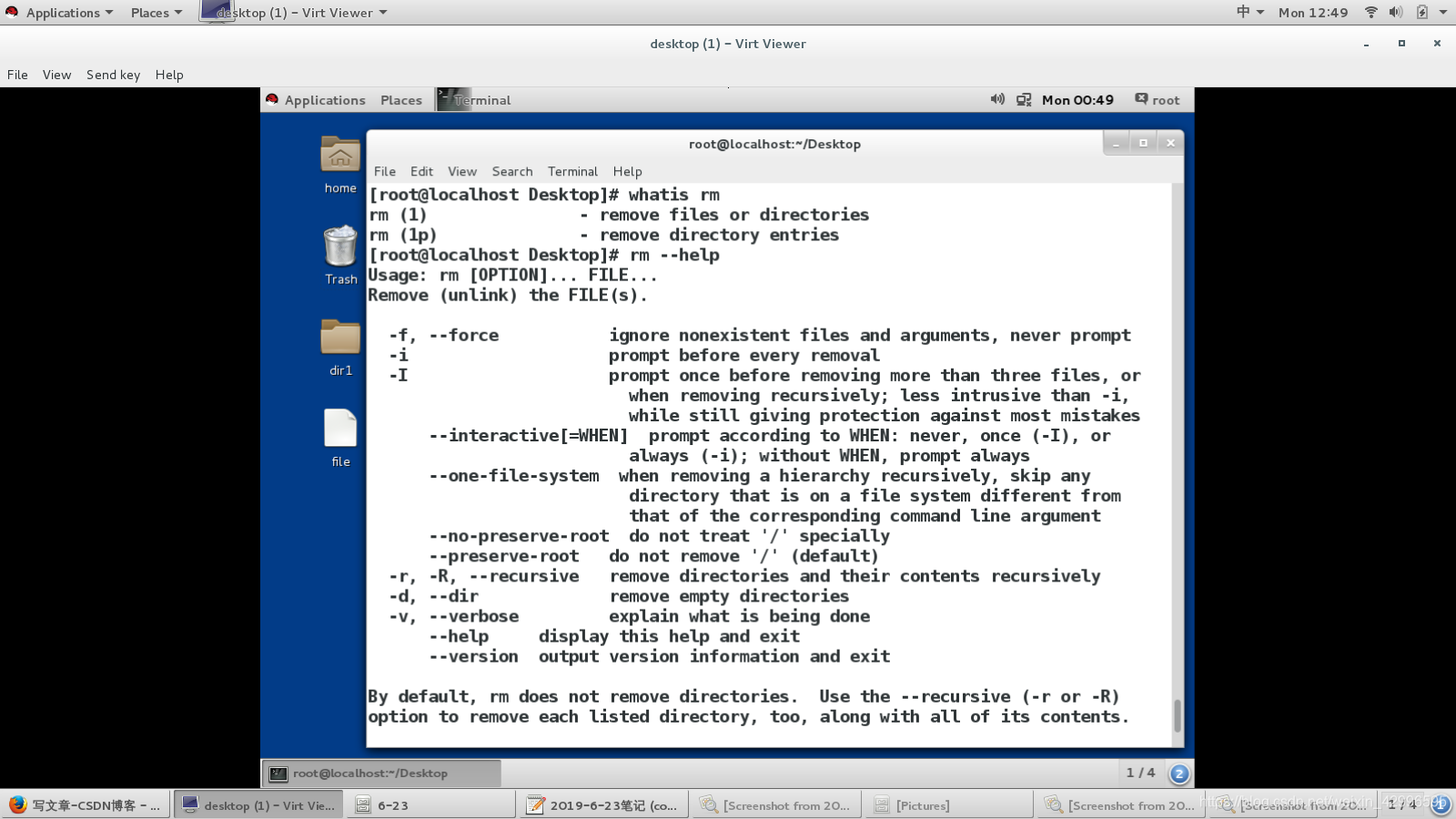This screenshot has height=819, width=1456.
Task: Toggle the host volume icon
Action: tap(1396, 12)
